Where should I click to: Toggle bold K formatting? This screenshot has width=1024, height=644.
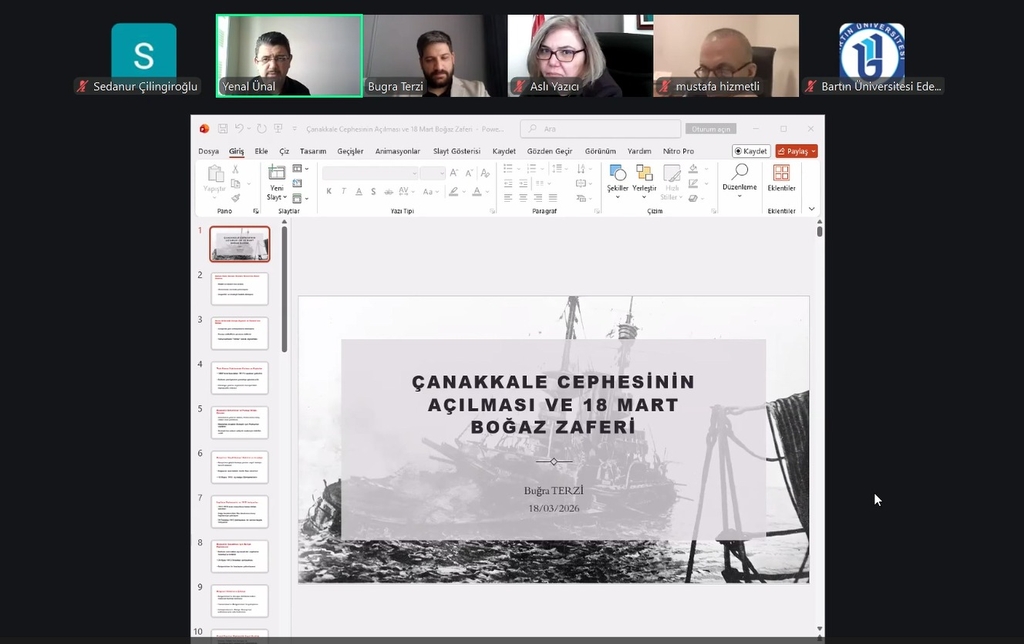click(329, 192)
